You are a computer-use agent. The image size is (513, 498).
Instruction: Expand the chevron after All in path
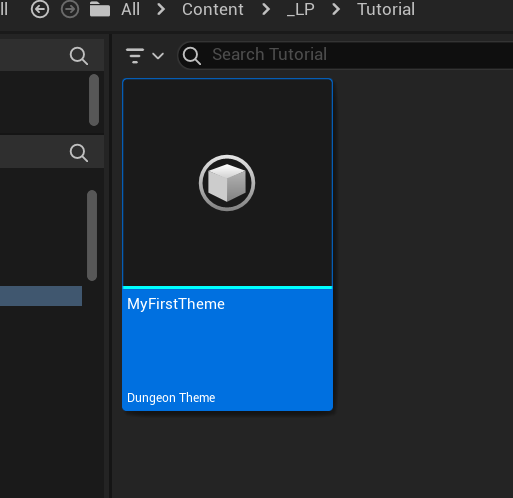point(161,9)
